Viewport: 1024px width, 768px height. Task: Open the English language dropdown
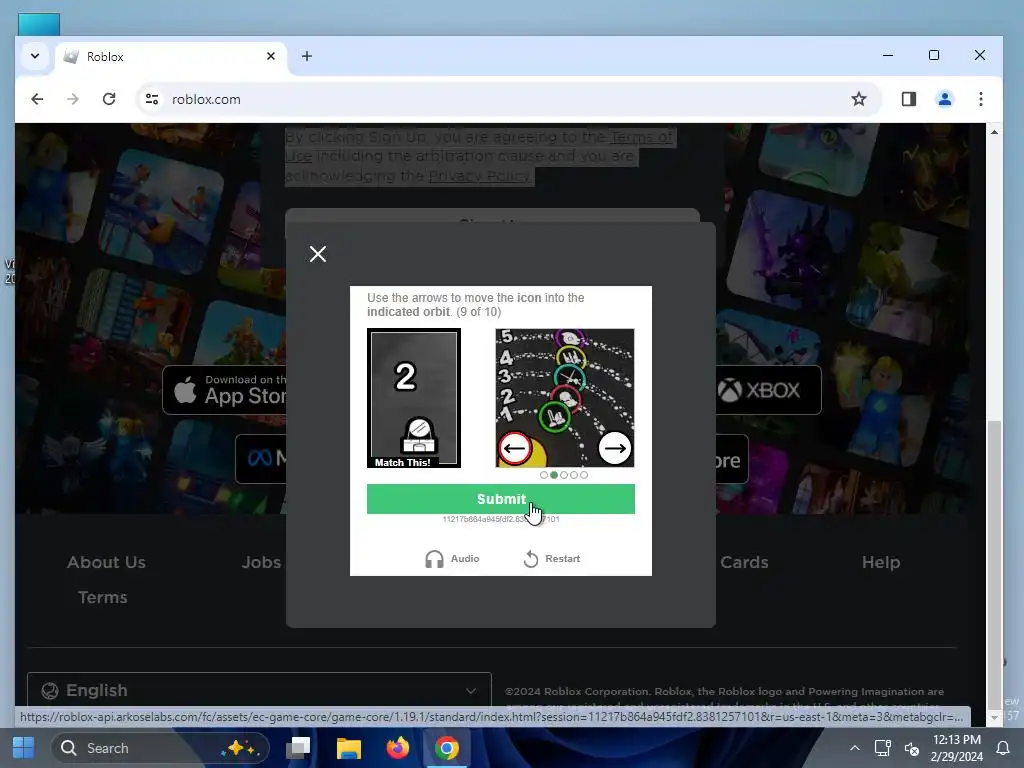pyautogui.click(x=259, y=690)
